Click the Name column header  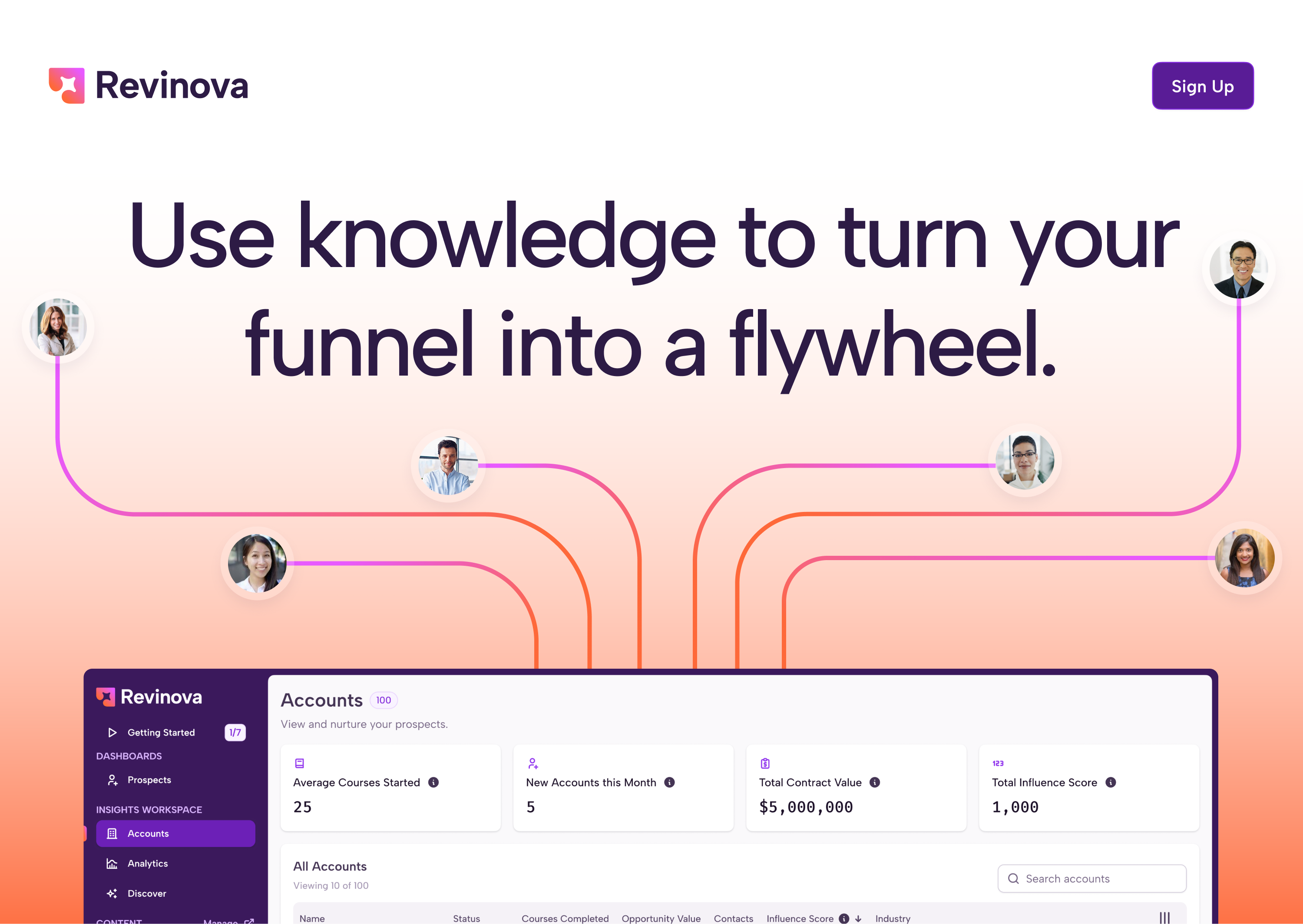pos(312,918)
